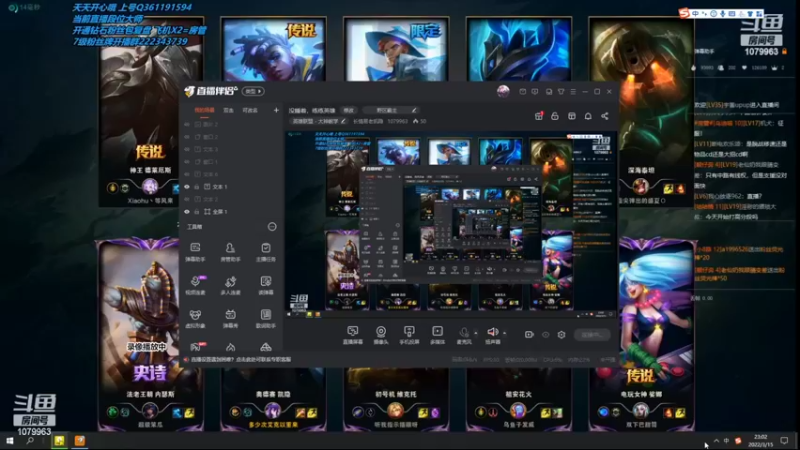Click the preview eye icon beside gear
Image resolution: width=800 pixels, height=450 pixels.
pos(545,335)
